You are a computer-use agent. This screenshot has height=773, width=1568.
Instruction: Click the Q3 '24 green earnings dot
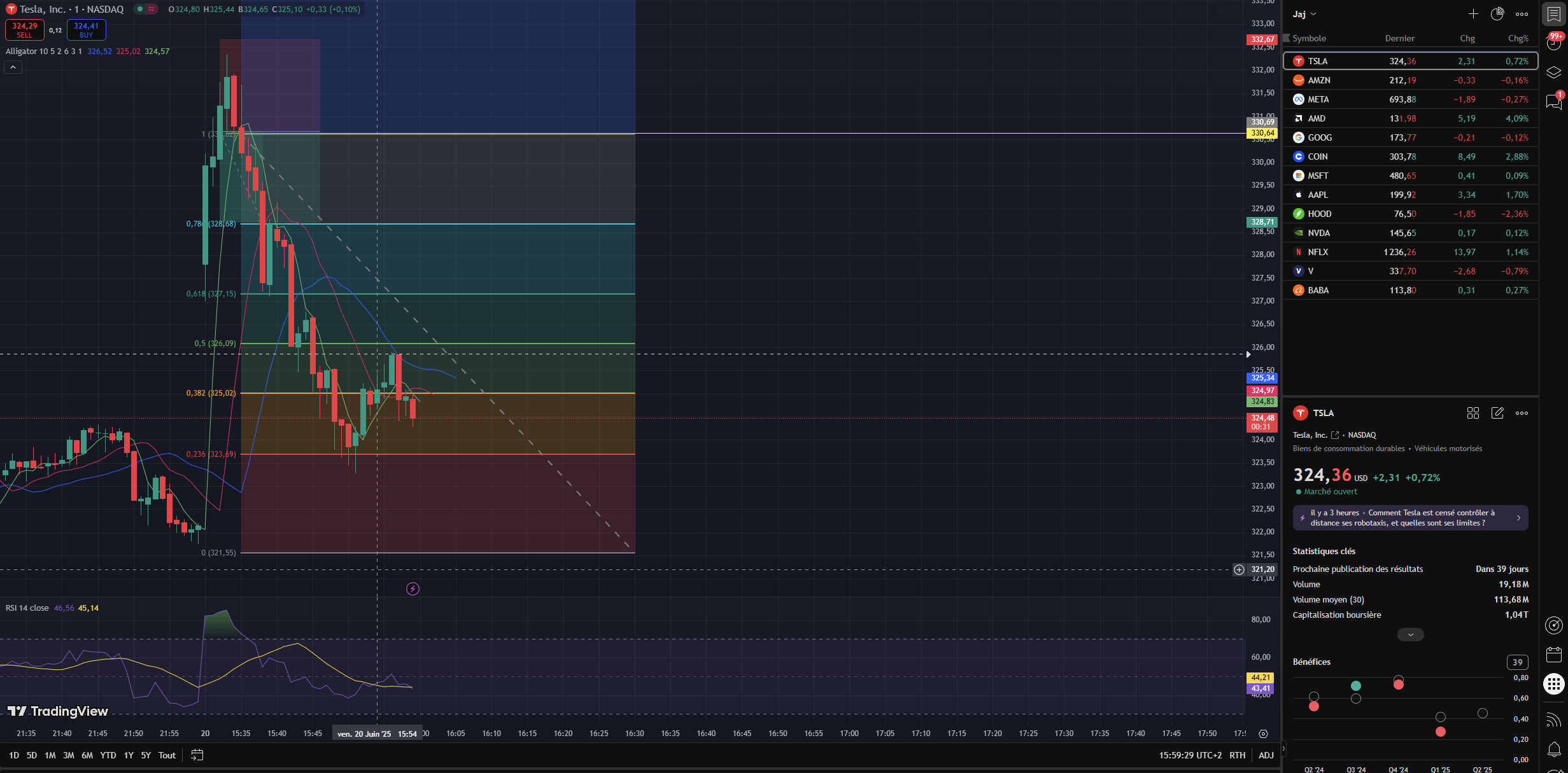tap(1355, 686)
